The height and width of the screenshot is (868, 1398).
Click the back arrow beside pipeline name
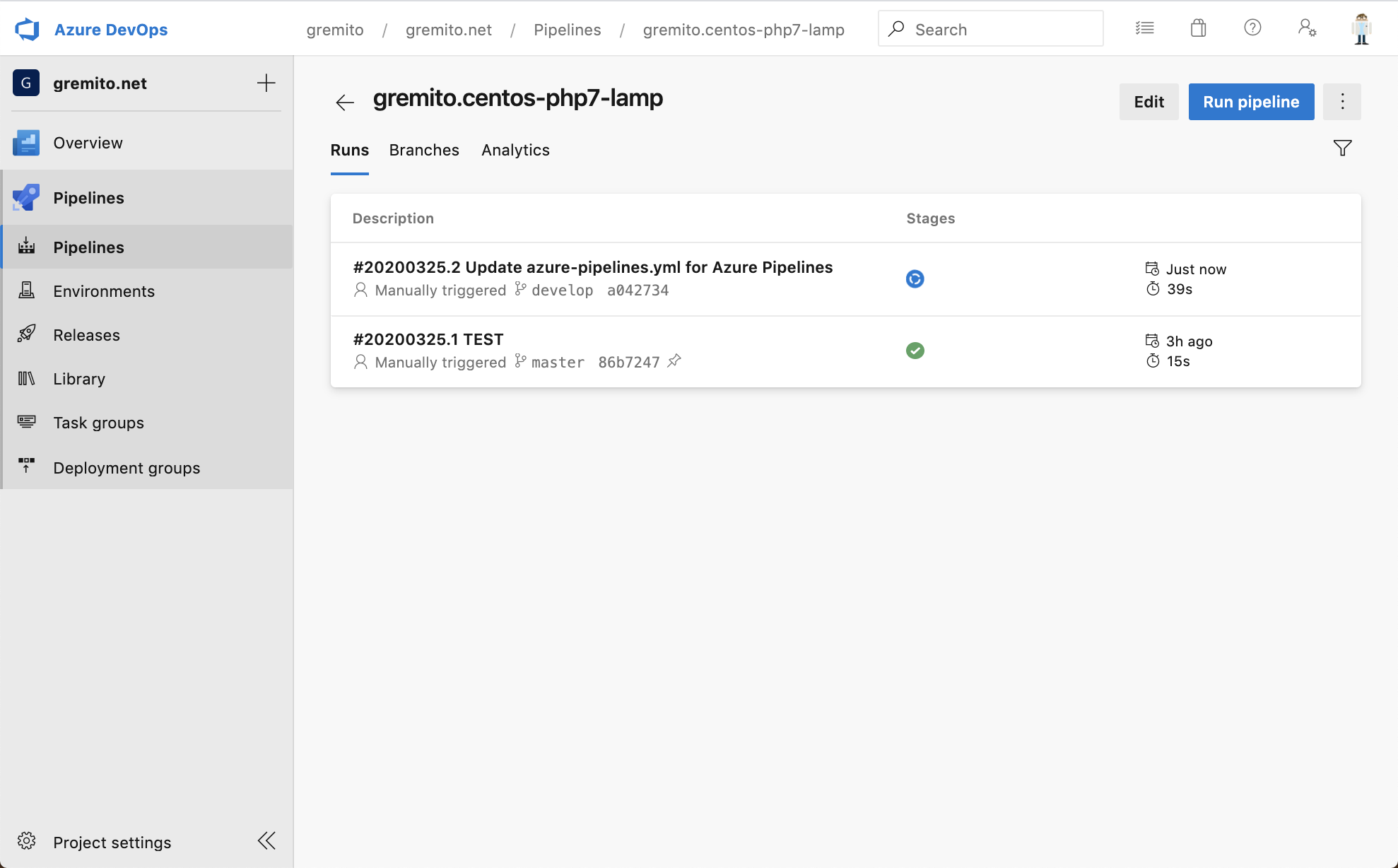tap(345, 102)
